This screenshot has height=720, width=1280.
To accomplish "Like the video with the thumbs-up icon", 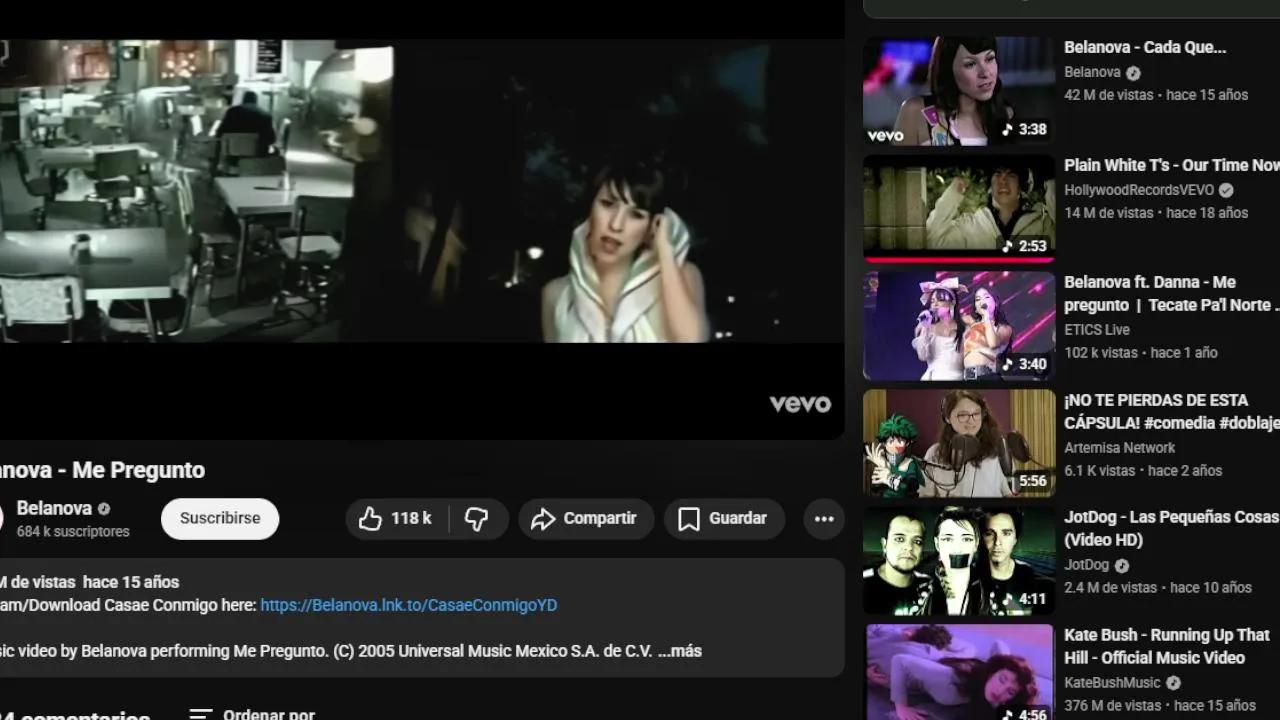I will (371, 518).
